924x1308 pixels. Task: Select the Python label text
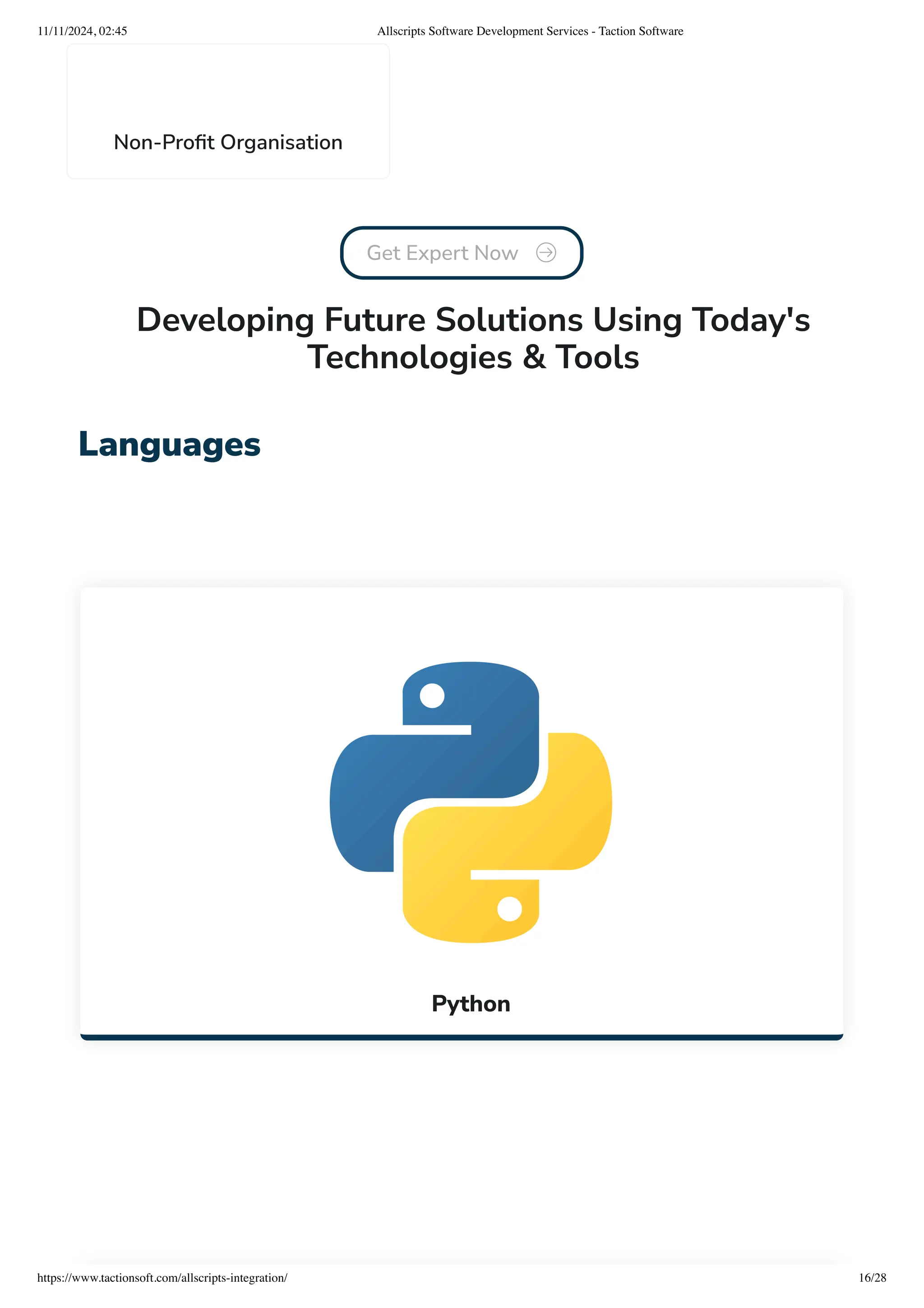[x=471, y=1004]
